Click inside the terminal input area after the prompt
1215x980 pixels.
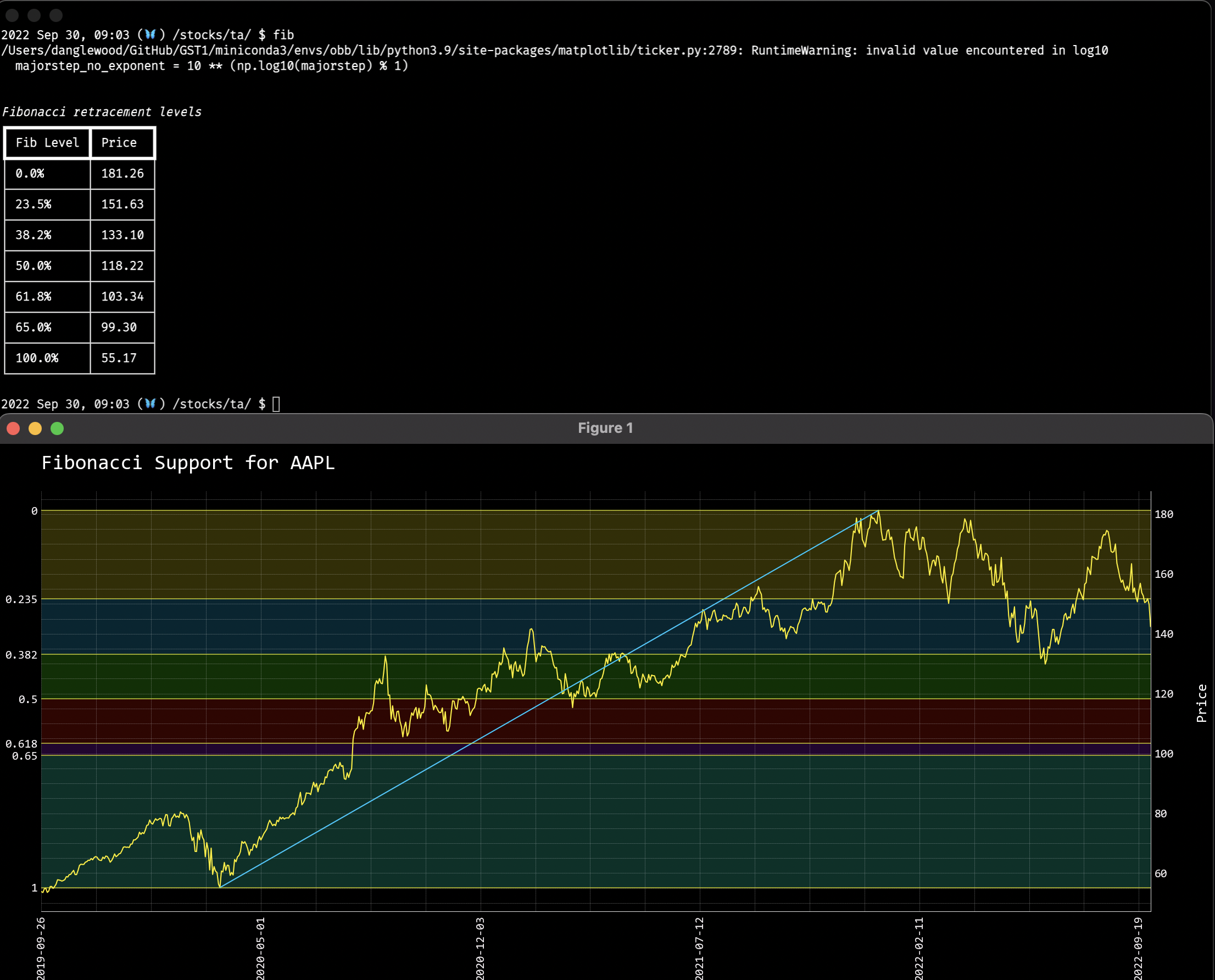(276, 404)
